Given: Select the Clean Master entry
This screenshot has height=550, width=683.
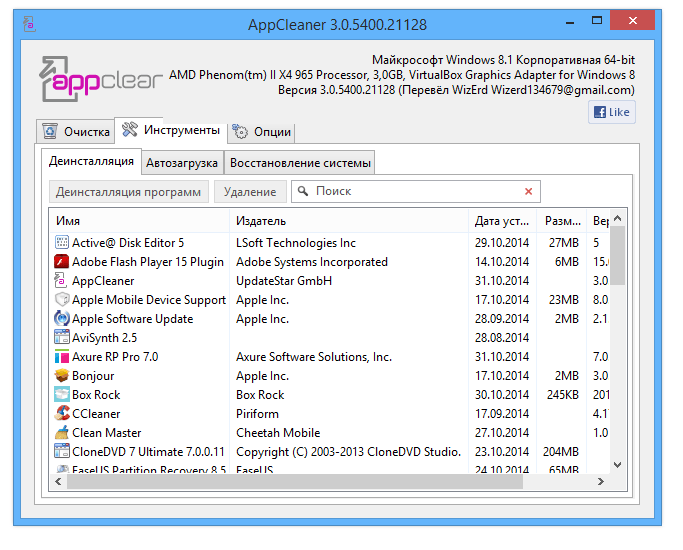Looking at the screenshot, I should click(x=107, y=432).
